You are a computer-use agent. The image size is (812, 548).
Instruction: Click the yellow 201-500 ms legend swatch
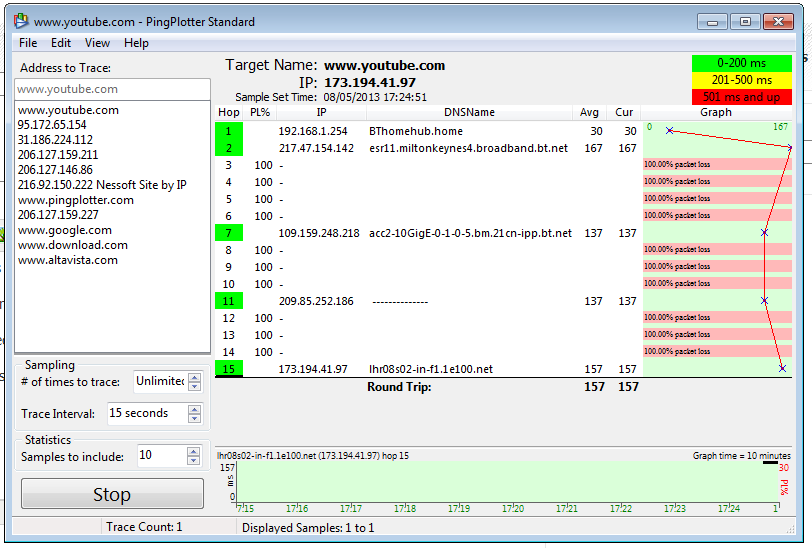(742, 80)
